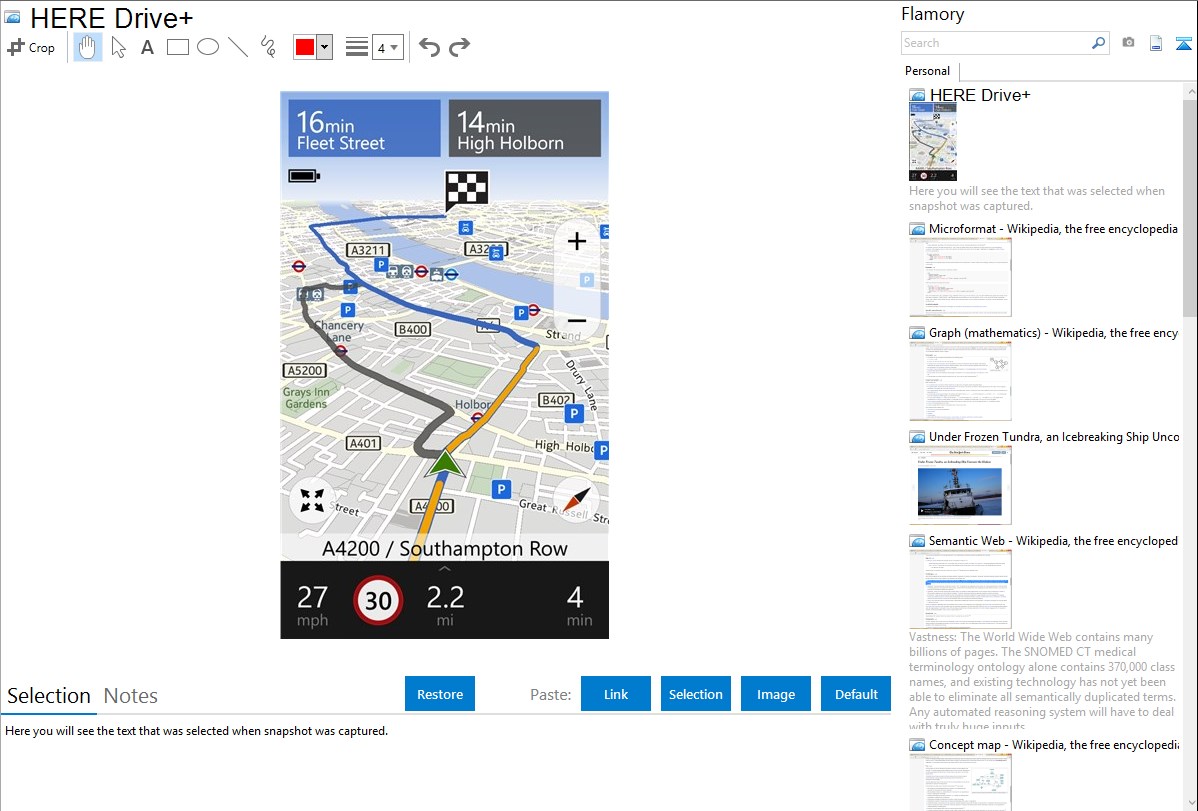Click the snapshot sidebar scrollbar
1198x811 pixels.
tap(1190, 206)
